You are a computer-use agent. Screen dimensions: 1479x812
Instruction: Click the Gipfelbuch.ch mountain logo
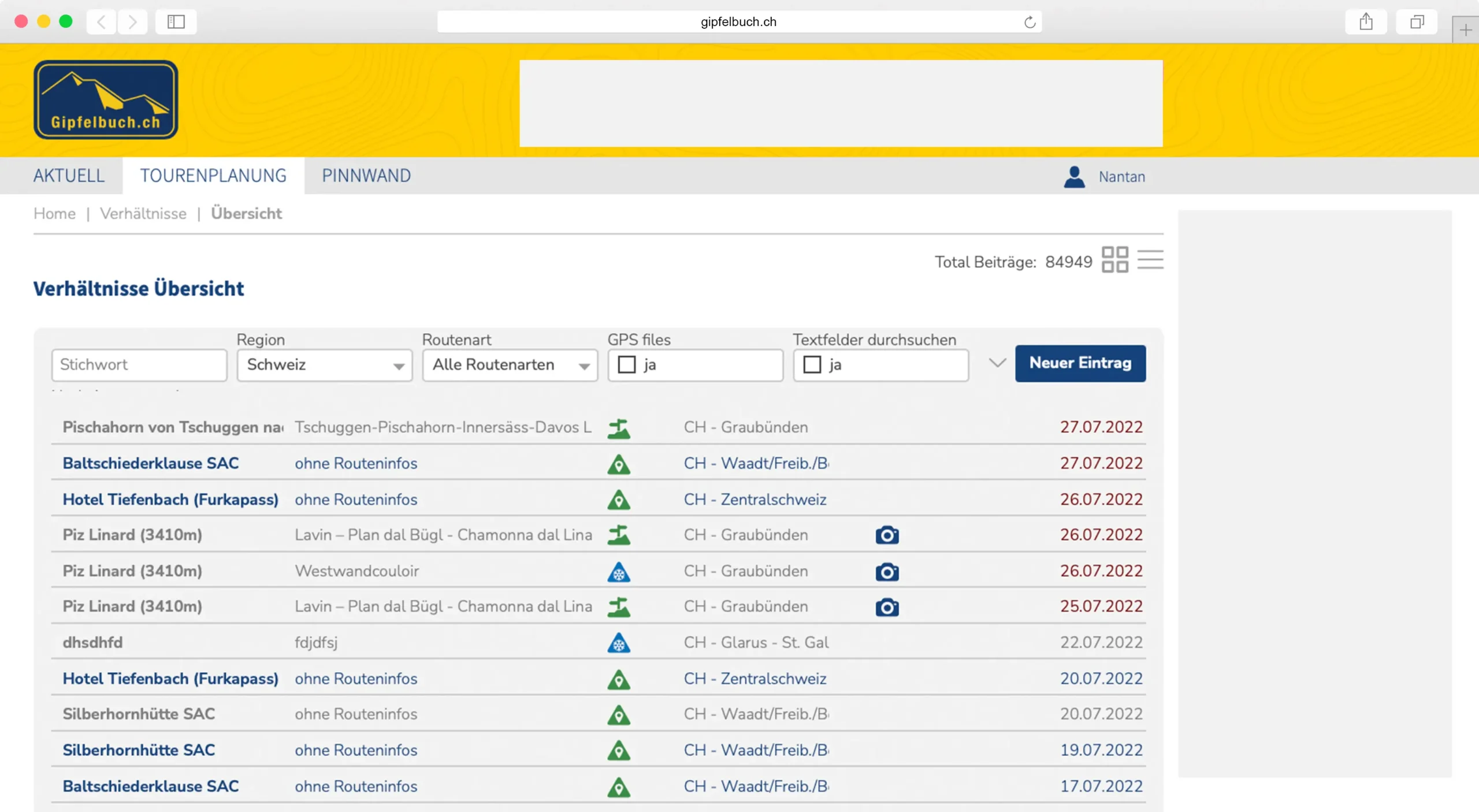coord(106,99)
